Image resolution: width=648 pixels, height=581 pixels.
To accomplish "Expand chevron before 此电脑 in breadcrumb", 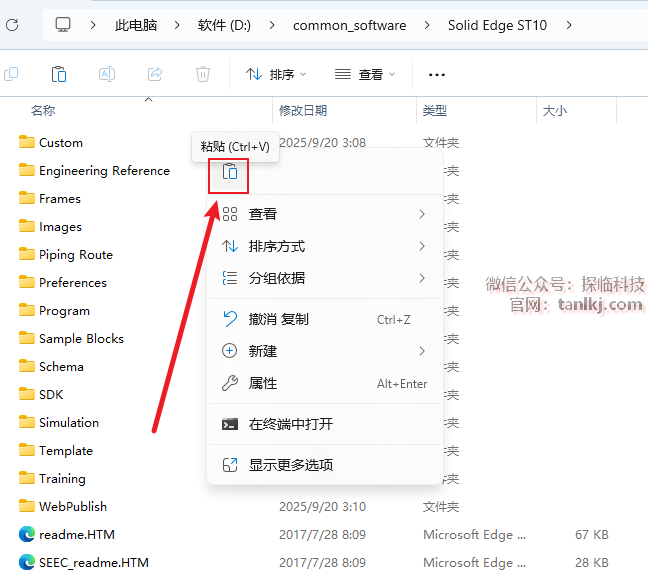I will (x=93, y=25).
